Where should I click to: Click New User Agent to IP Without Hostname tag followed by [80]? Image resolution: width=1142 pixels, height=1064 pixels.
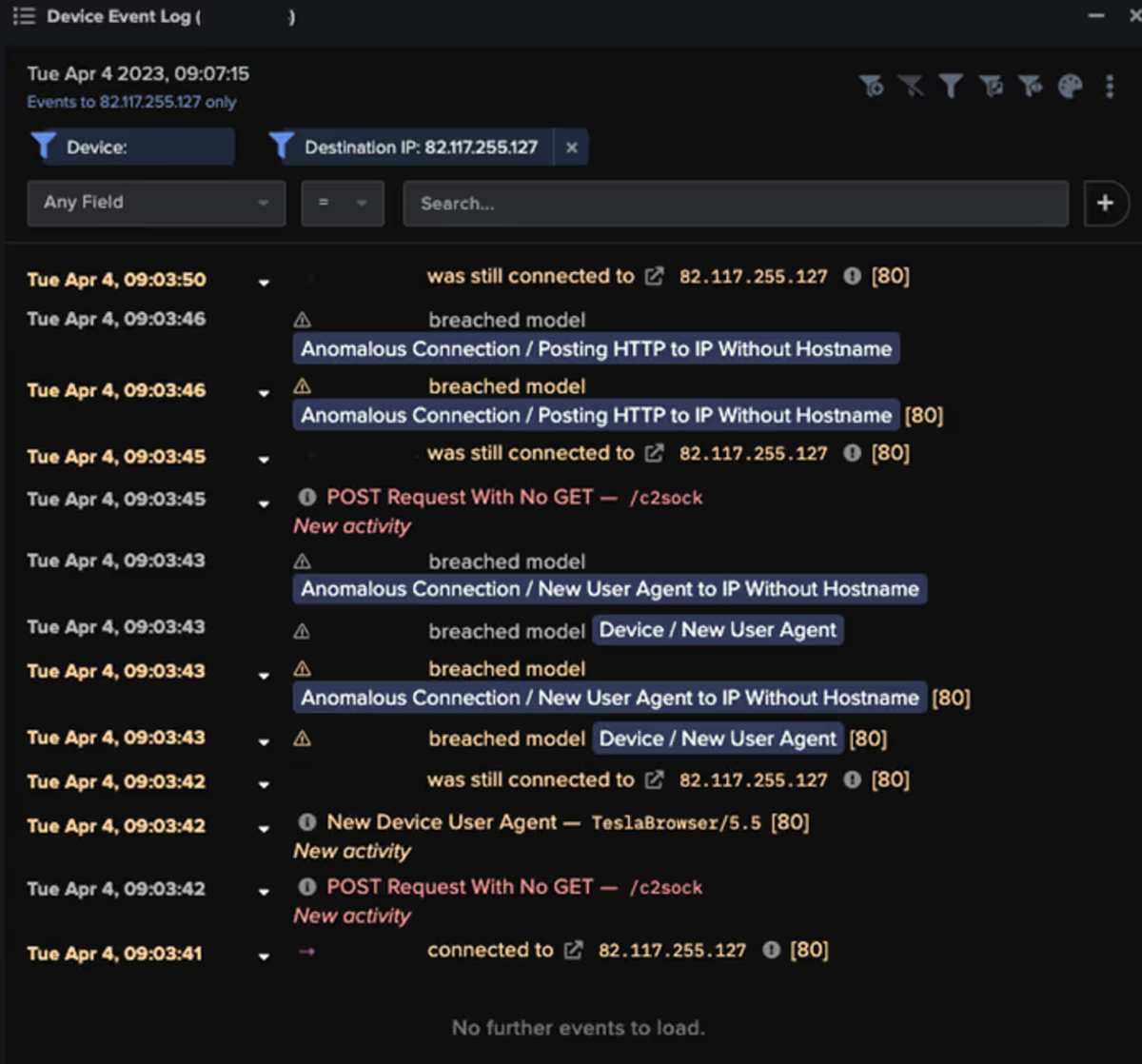pos(609,698)
